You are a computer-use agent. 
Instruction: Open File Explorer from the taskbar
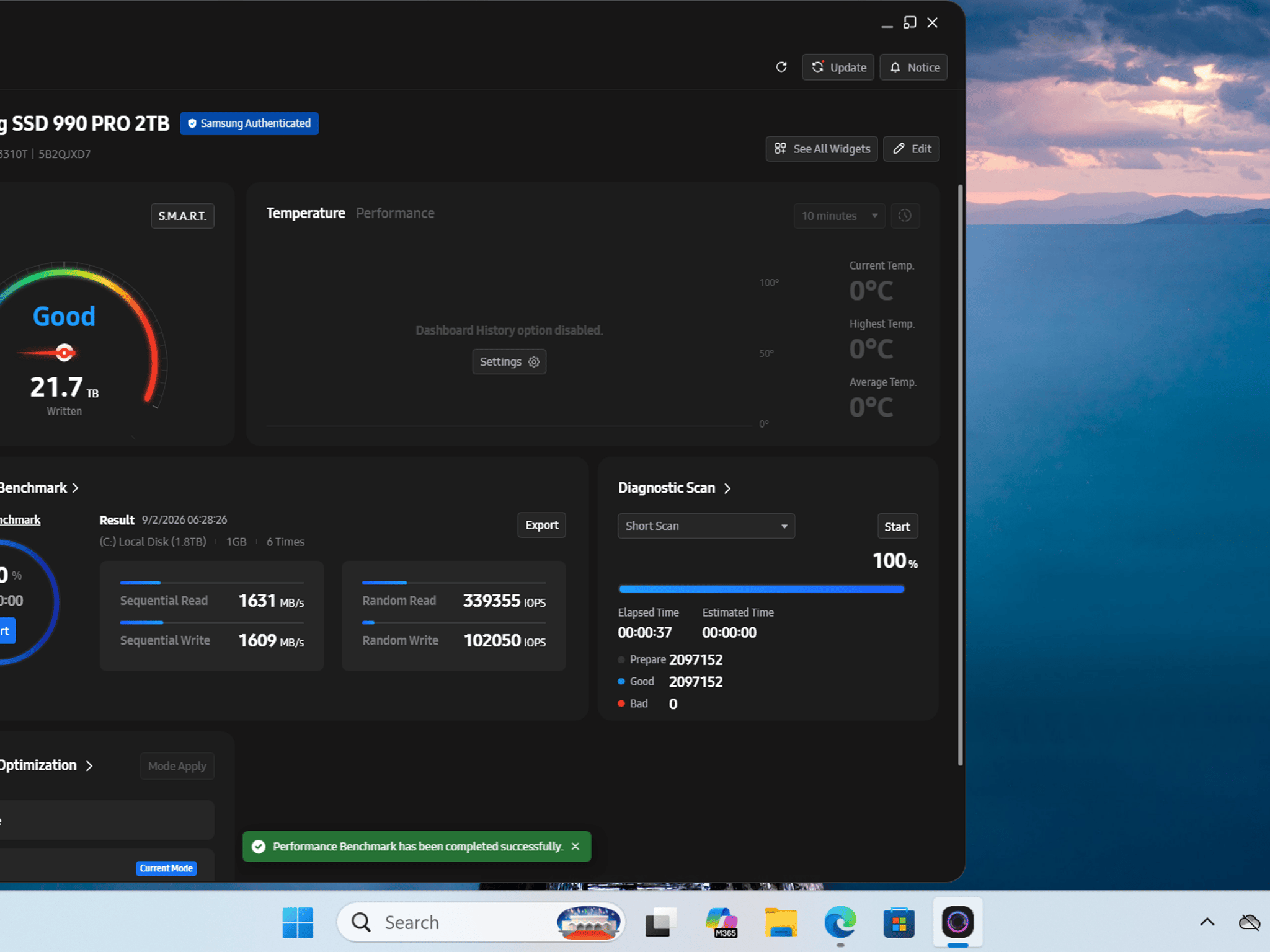(x=781, y=923)
